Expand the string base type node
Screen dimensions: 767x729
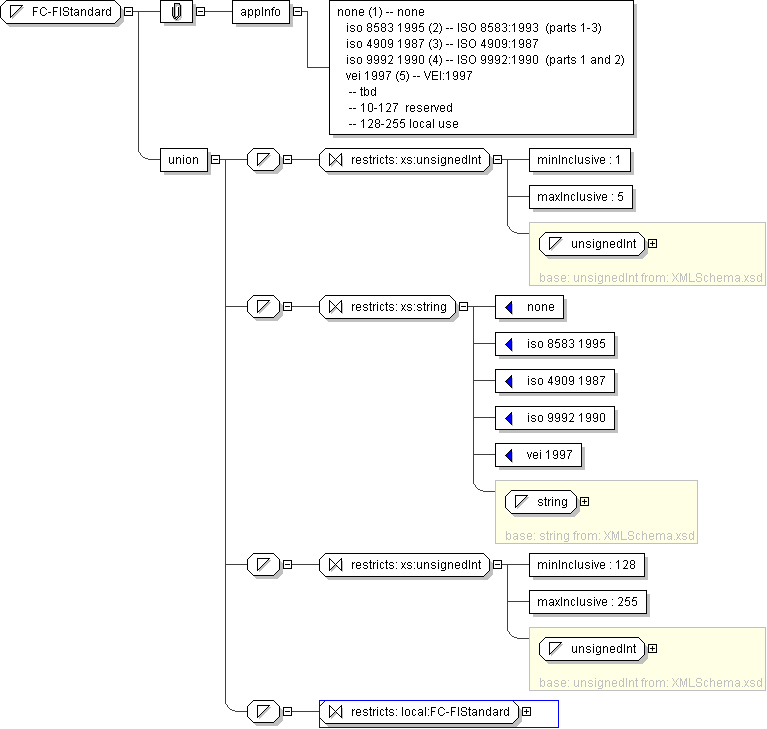[x=585, y=502]
